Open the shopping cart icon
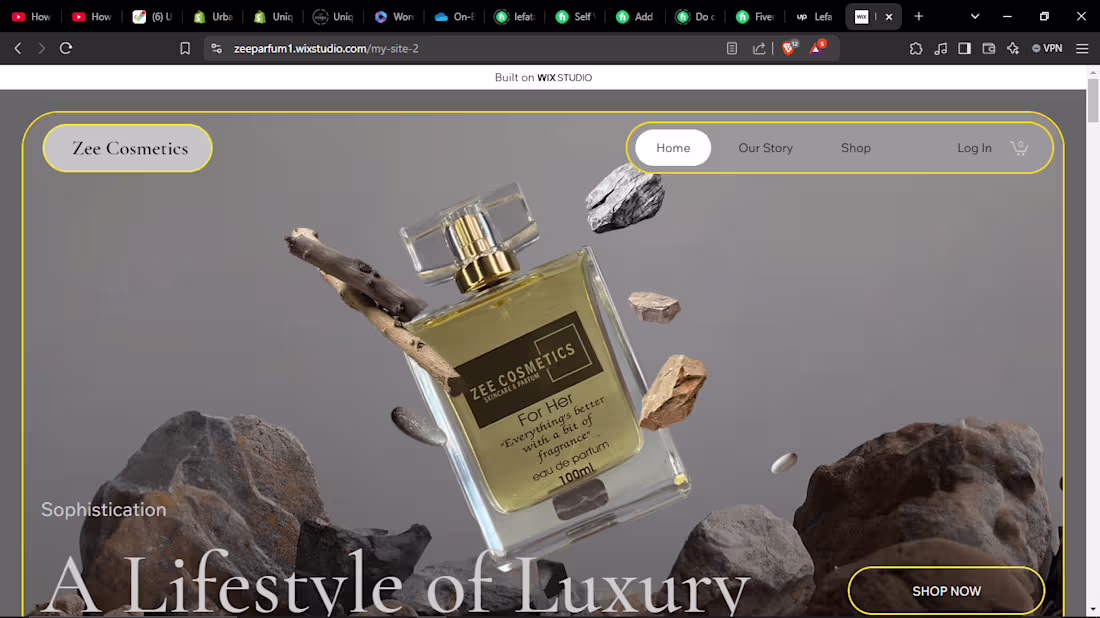 (1019, 147)
